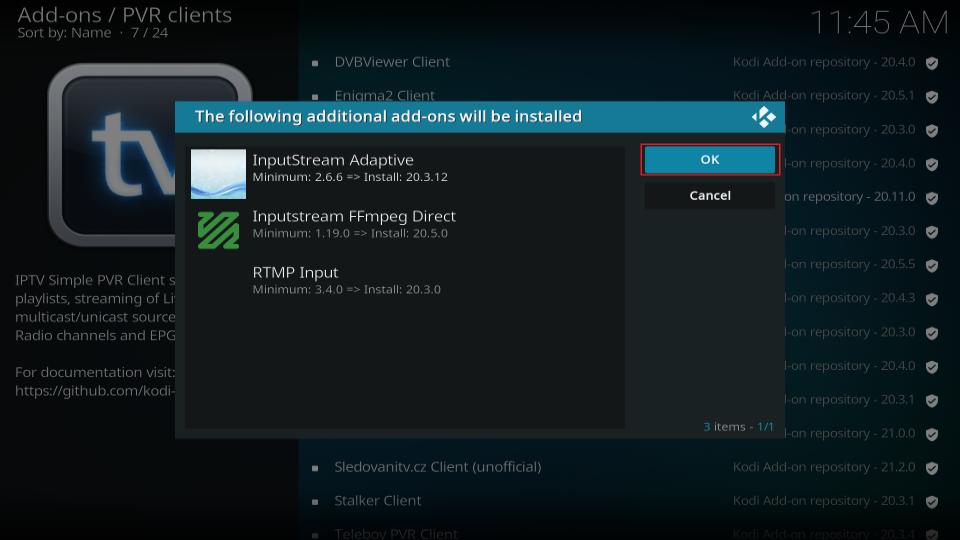This screenshot has width=960, height=540.
Task: Click 'Minimum: 1.19.0 => Install: 20.5.0' text
Action: click(350, 233)
